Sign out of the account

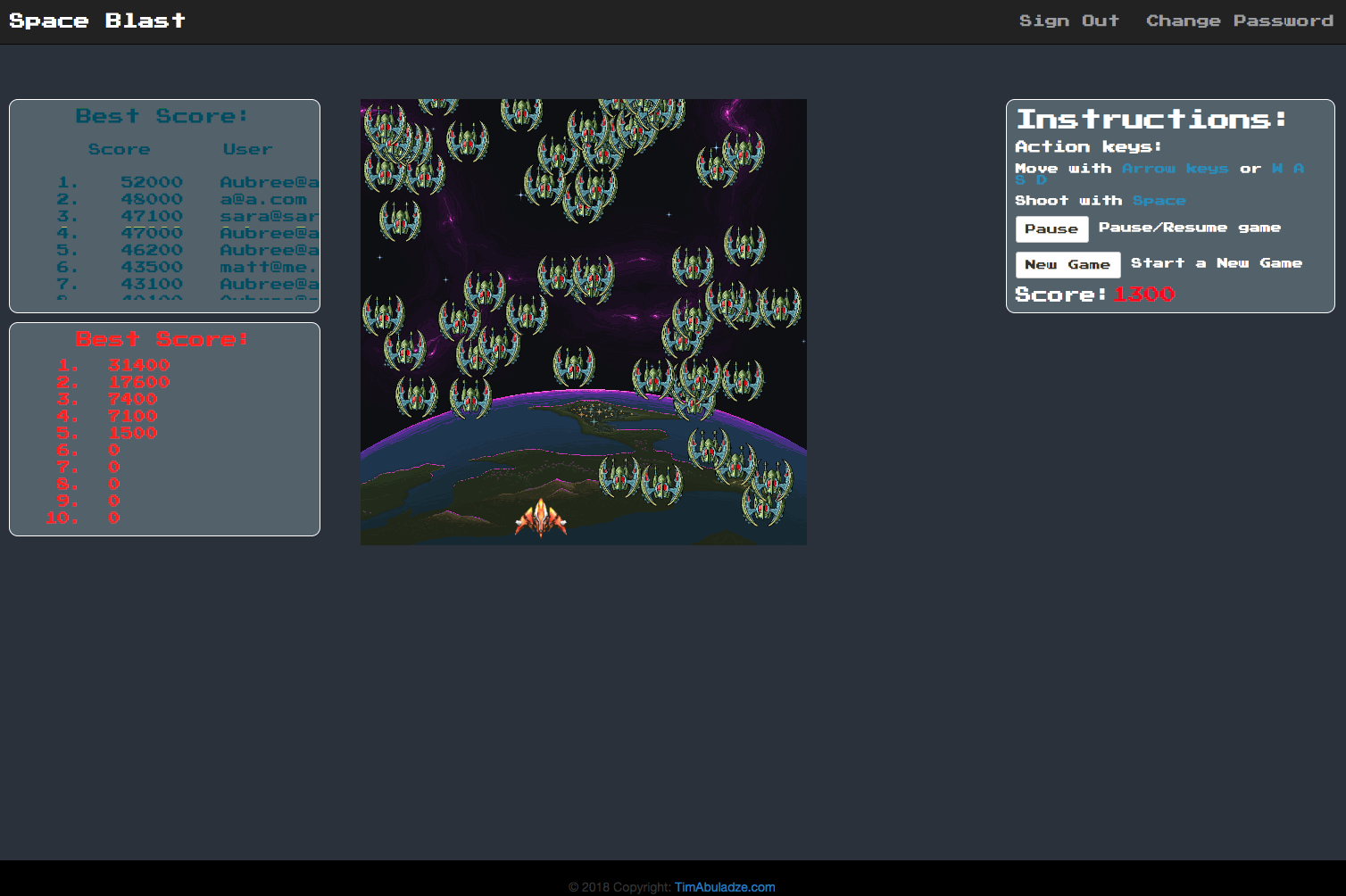click(x=1068, y=21)
